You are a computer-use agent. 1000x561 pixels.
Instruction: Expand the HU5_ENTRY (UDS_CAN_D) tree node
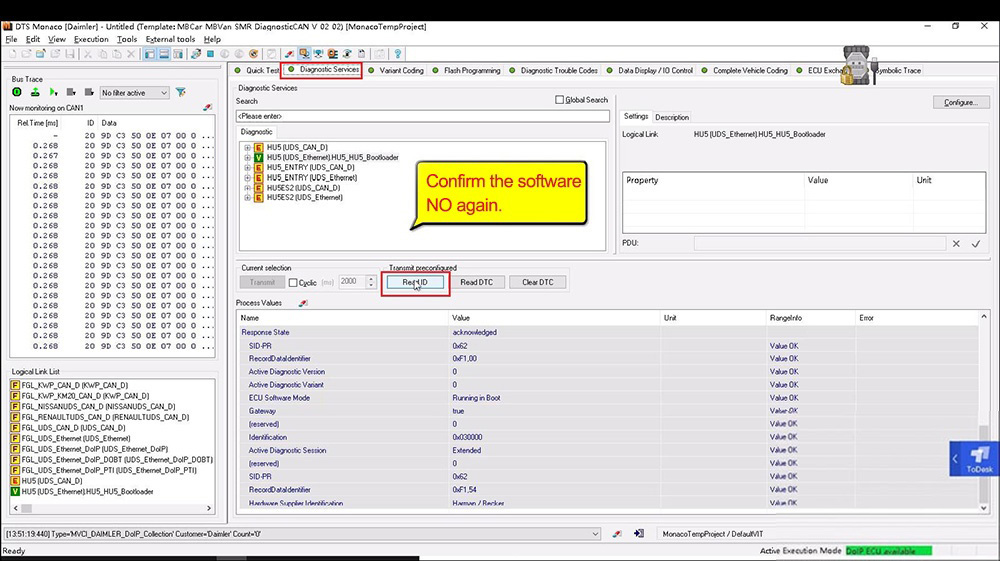pos(247,168)
